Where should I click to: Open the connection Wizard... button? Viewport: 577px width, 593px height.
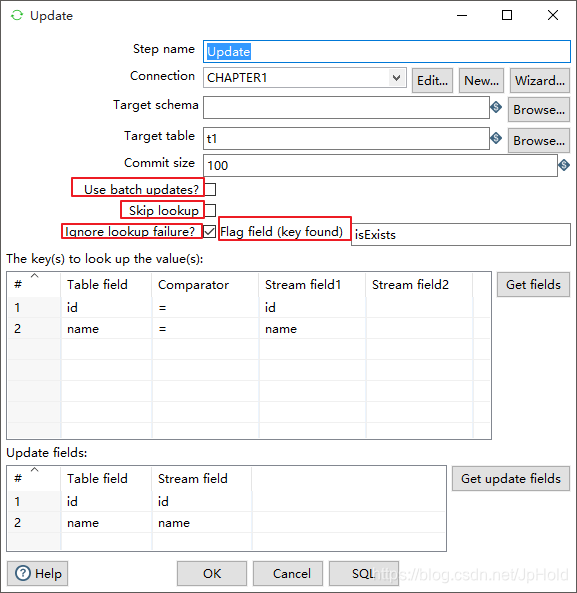540,80
